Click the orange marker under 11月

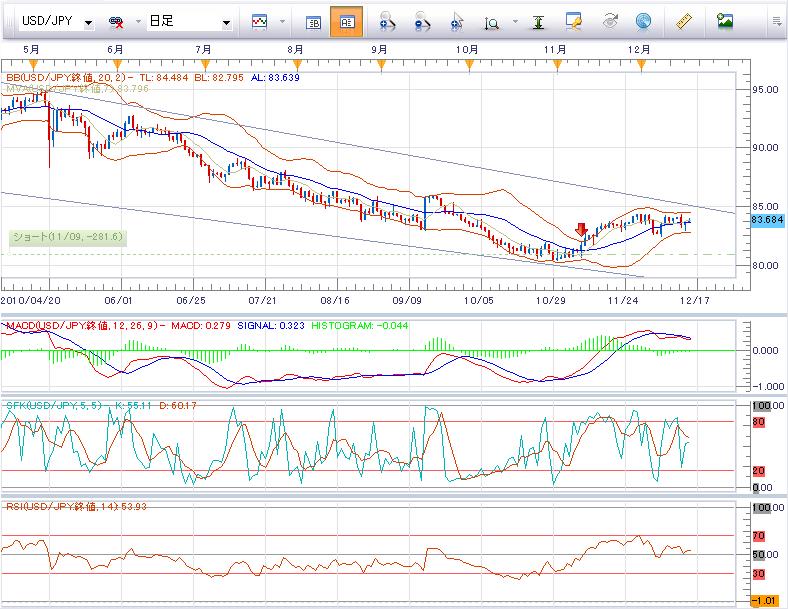[x=557, y=64]
